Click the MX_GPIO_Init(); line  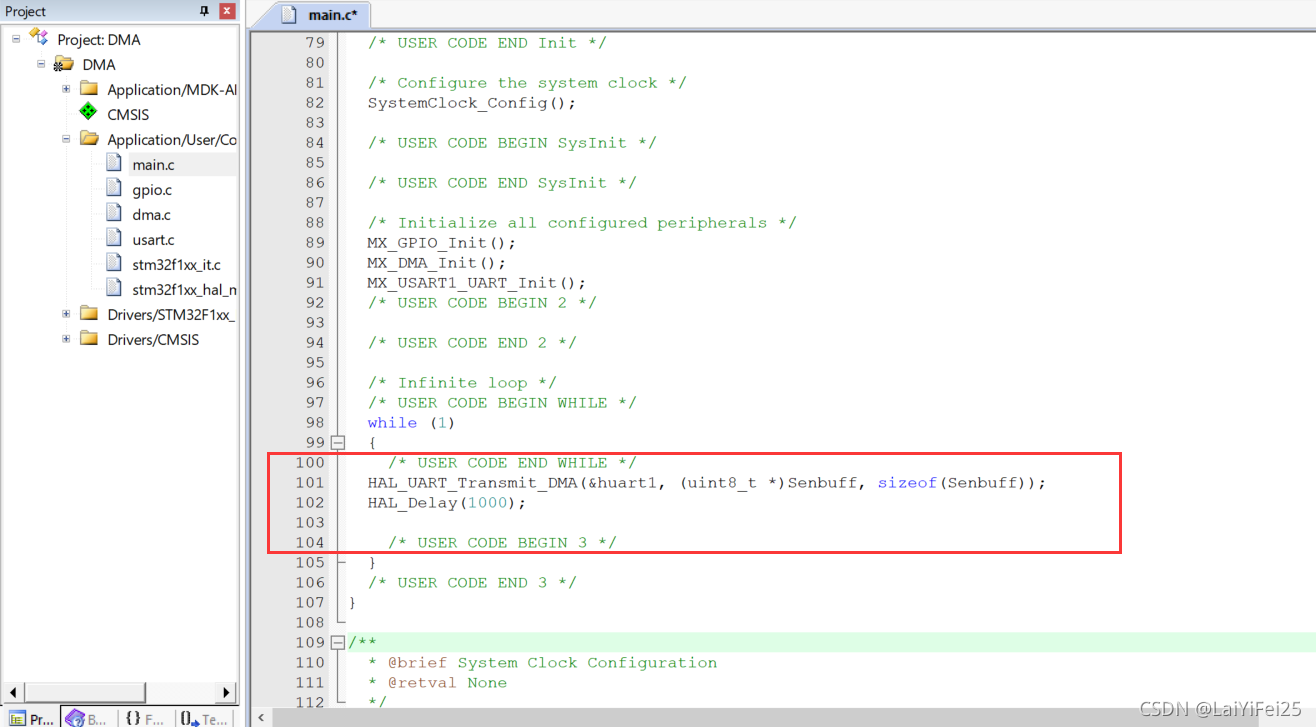pyautogui.click(x=442, y=243)
